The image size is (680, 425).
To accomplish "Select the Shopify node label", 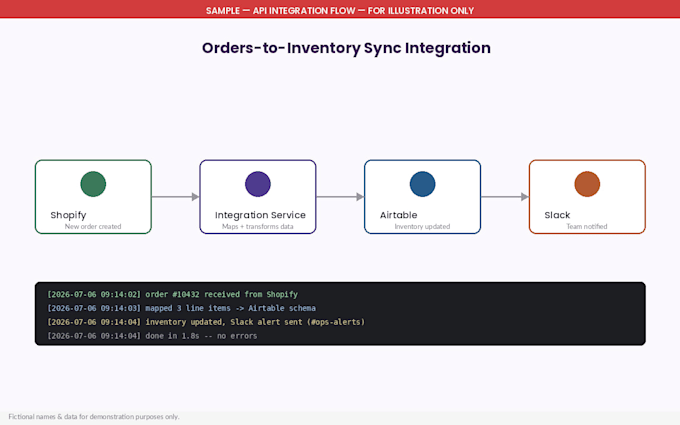I will click(x=68, y=215).
